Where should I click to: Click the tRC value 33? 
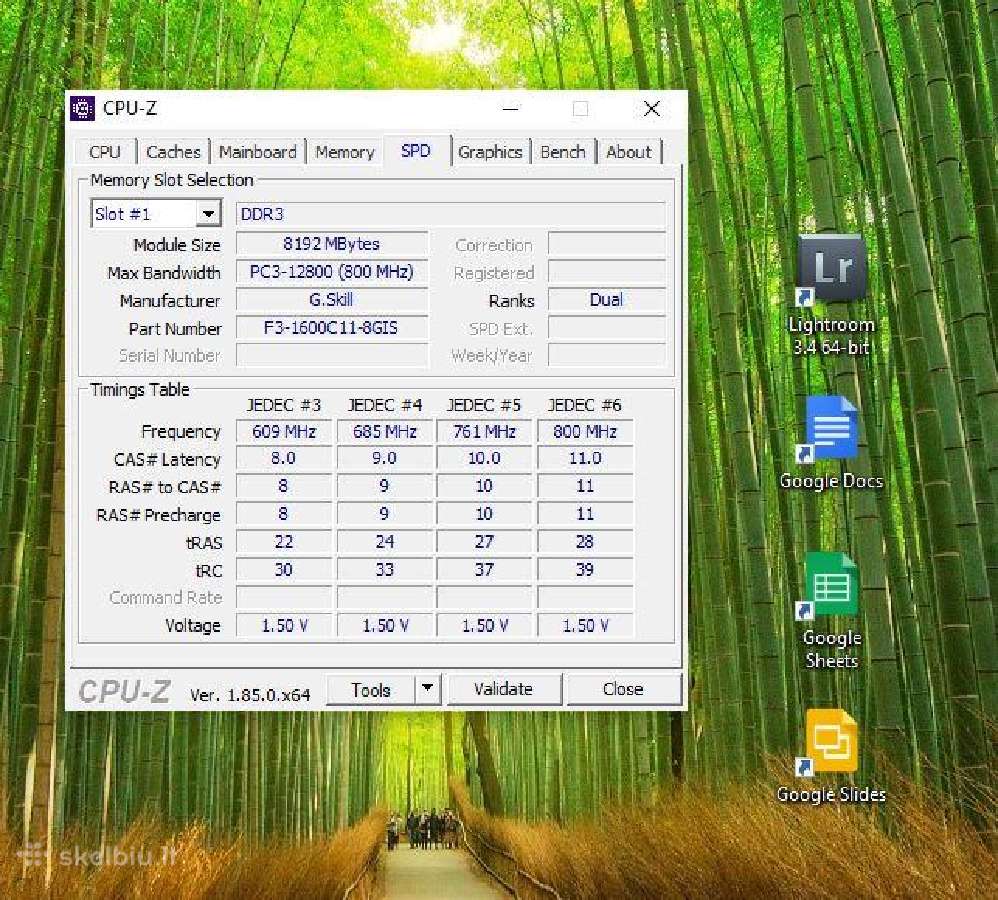(x=384, y=570)
